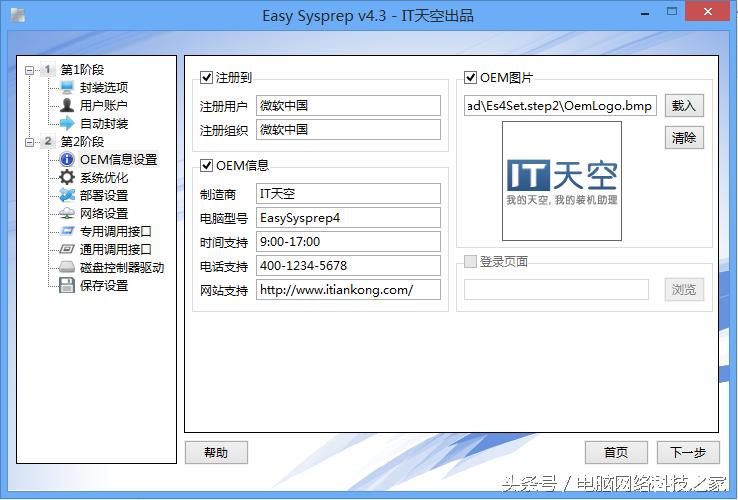This screenshot has height=500, width=738.
Task: Click the 电话支持 field 400-1234-5678
Action: tap(348, 266)
